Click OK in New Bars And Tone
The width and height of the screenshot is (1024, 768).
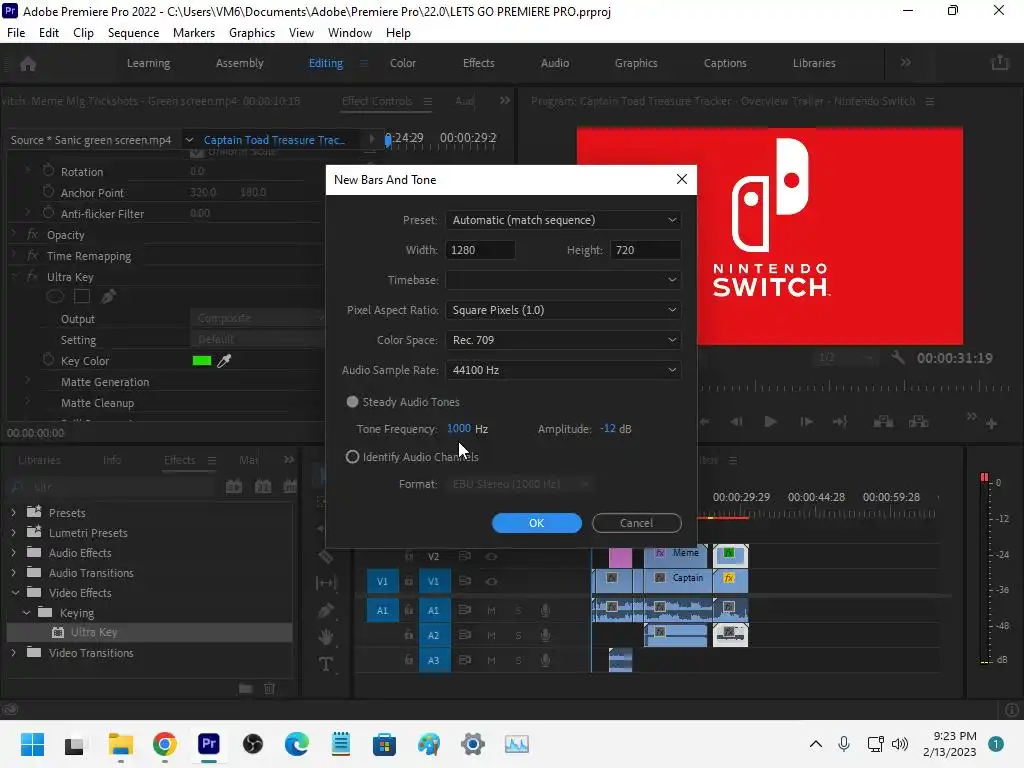537,522
